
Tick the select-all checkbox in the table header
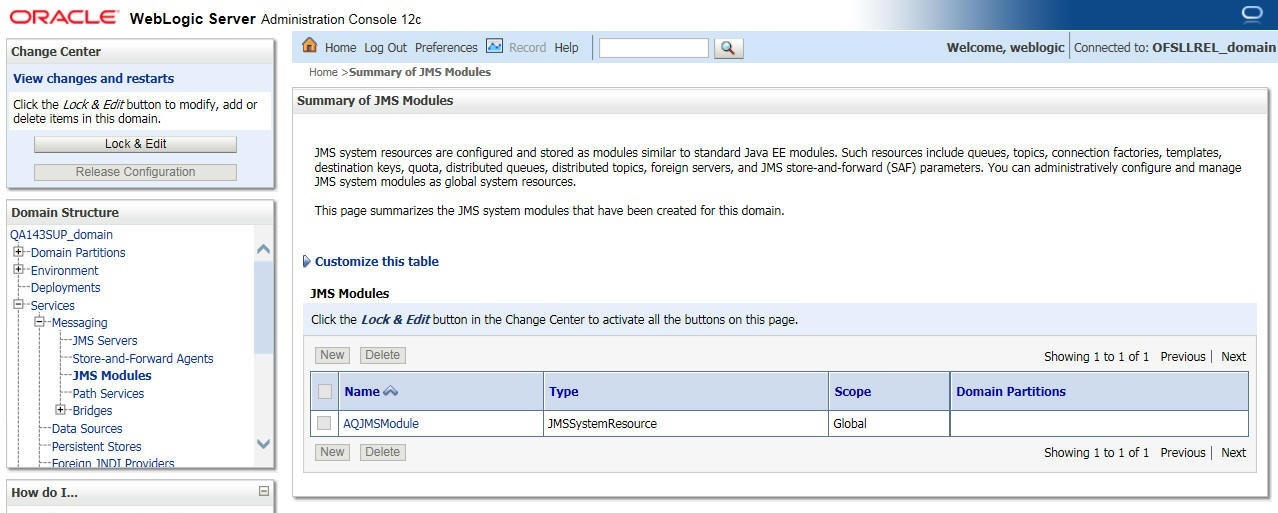(324, 391)
